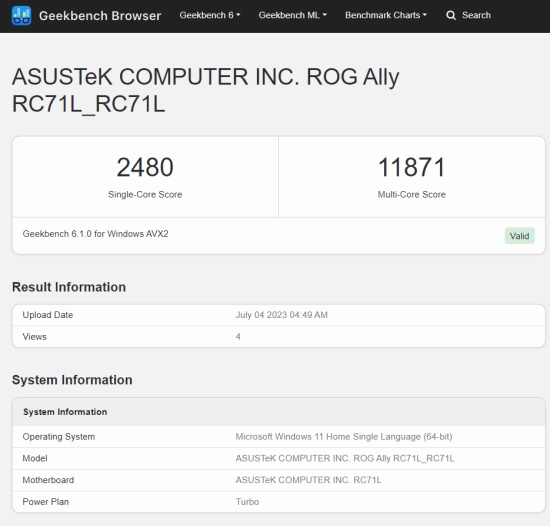550x526 pixels.
Task: Click the Multi-Core Score label
Action: [x=412, y=195]
